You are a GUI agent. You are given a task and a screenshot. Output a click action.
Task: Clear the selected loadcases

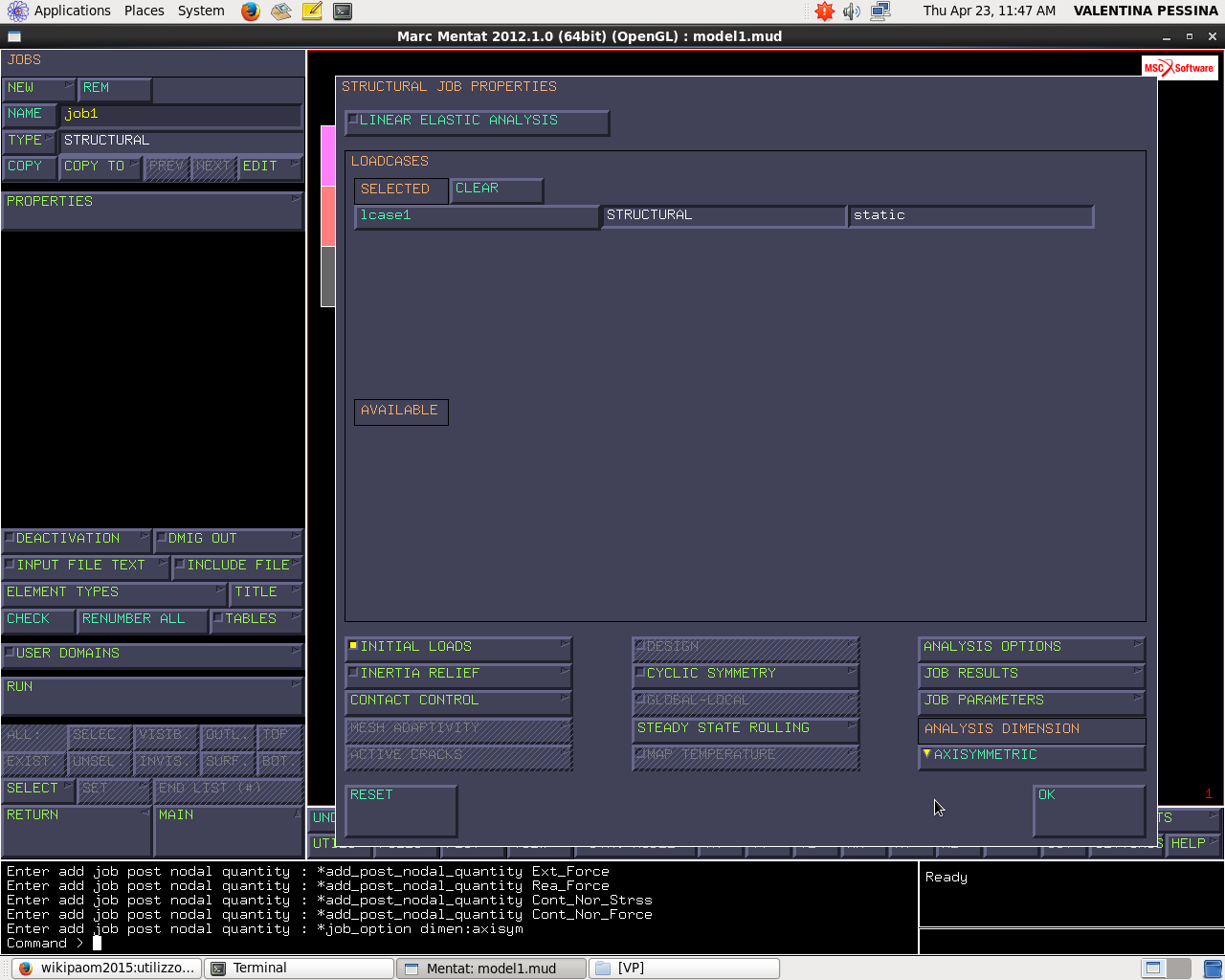497,189
